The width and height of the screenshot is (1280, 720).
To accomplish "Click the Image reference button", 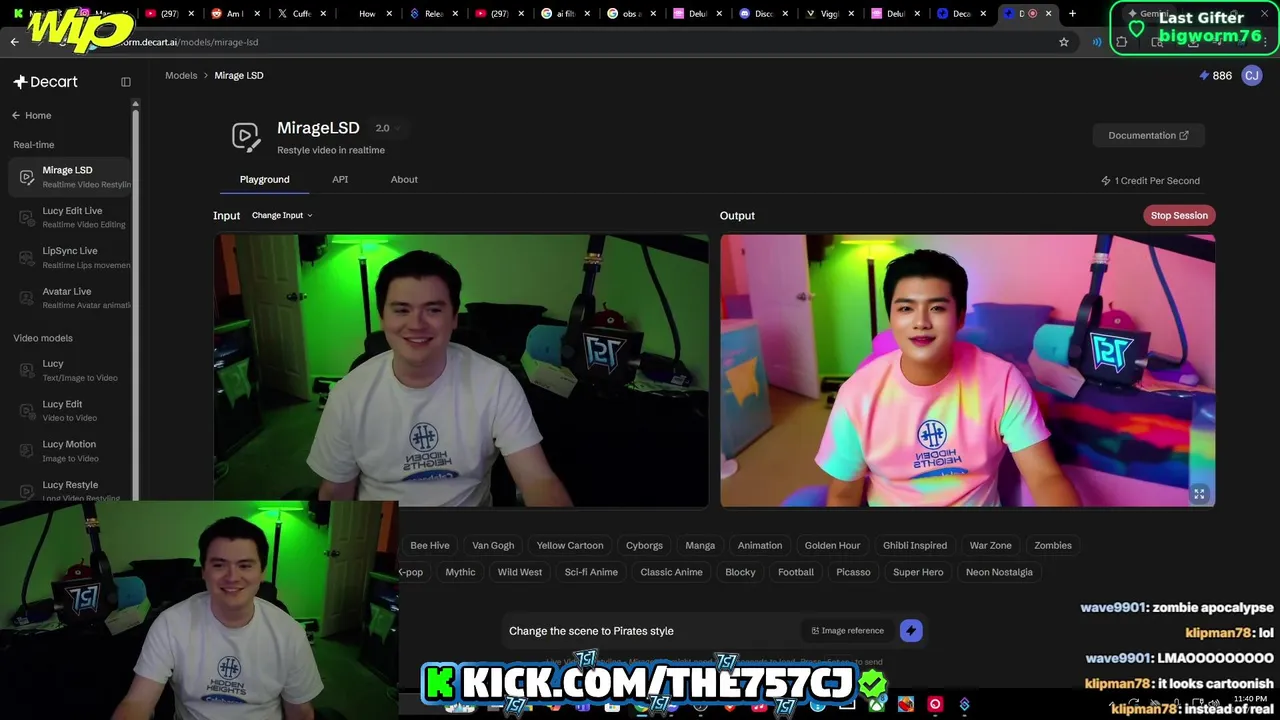I will pos(847,631).
